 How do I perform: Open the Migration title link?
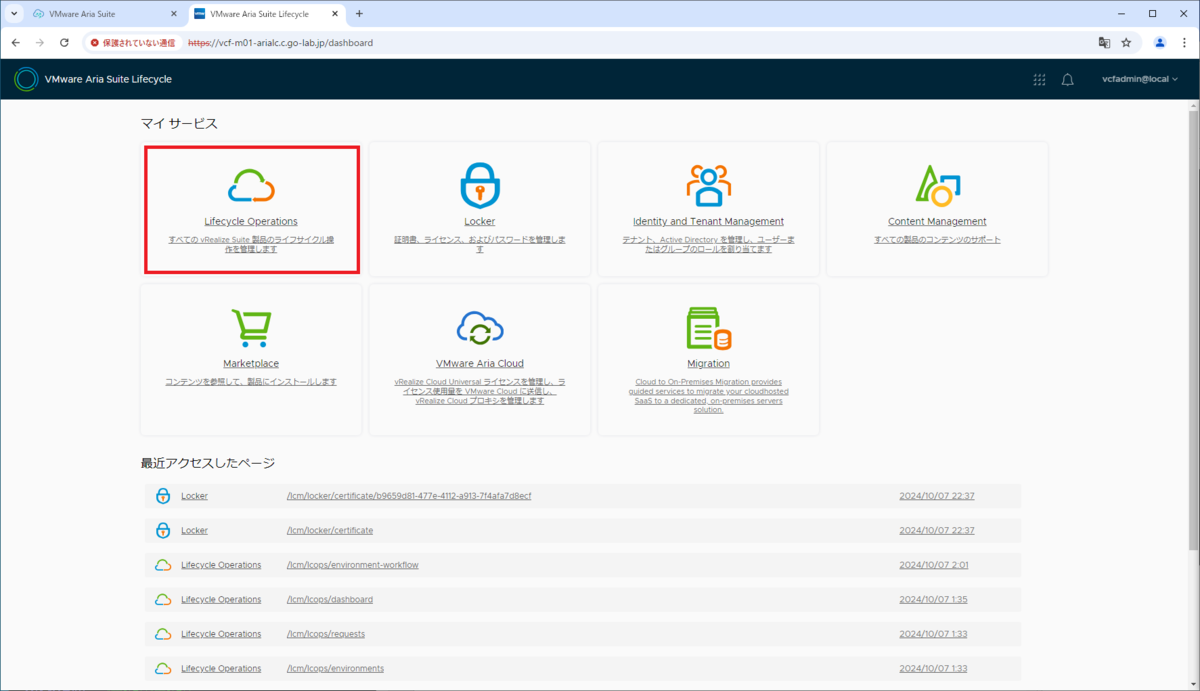[708, 364]
